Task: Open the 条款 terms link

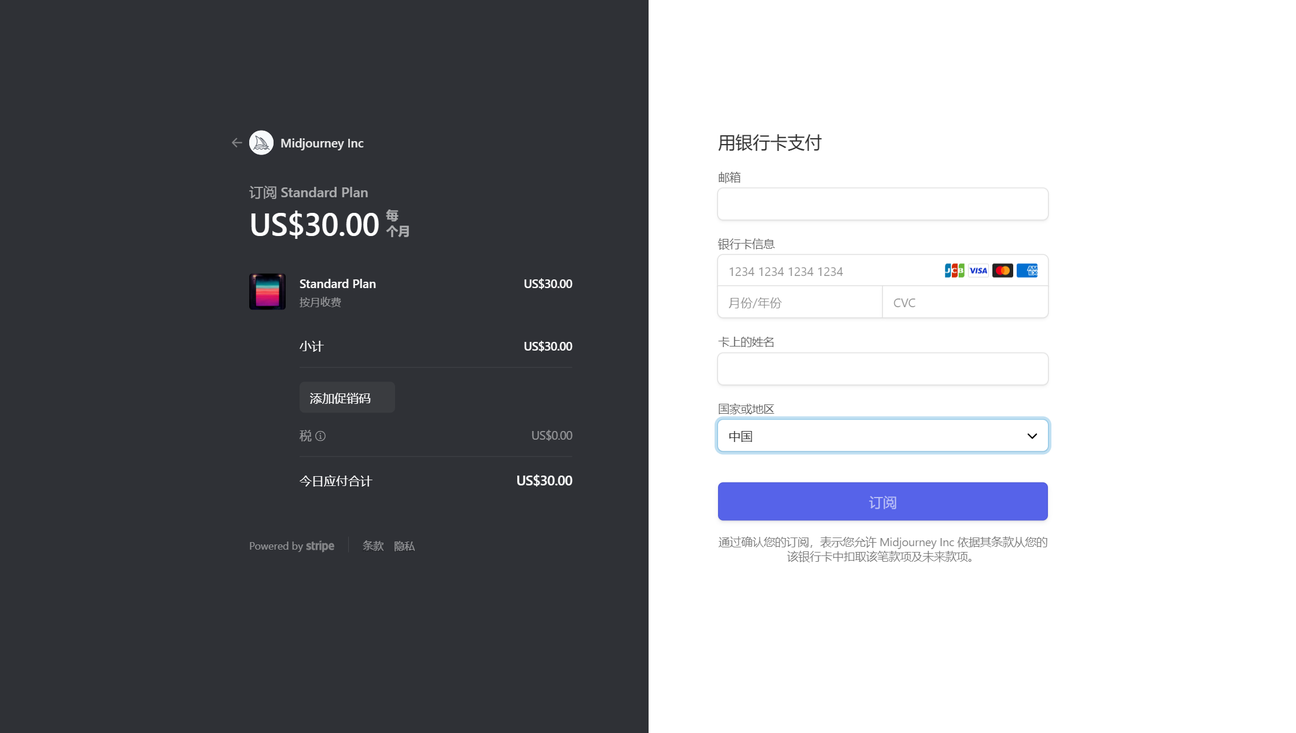Action: (373, 546)
